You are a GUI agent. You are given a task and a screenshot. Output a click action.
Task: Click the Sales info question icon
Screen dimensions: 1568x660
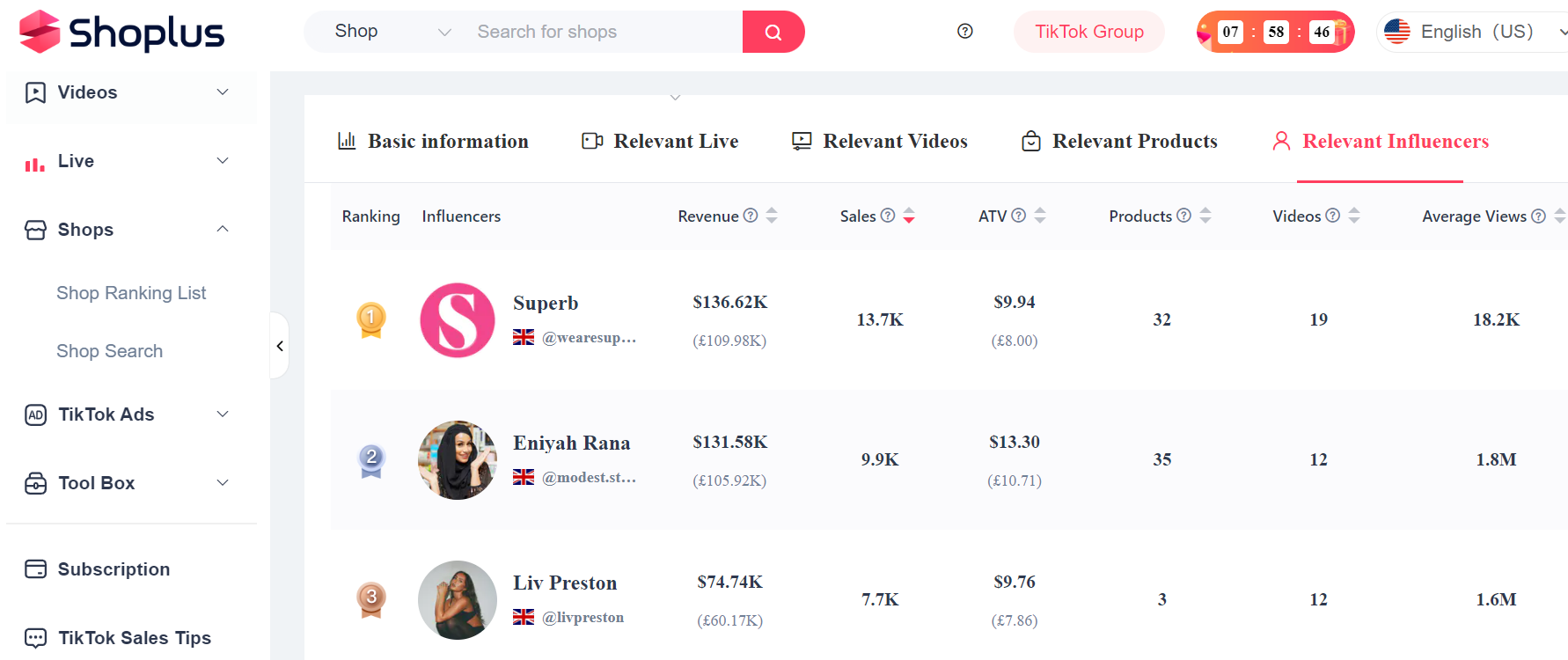click(888, 216)
